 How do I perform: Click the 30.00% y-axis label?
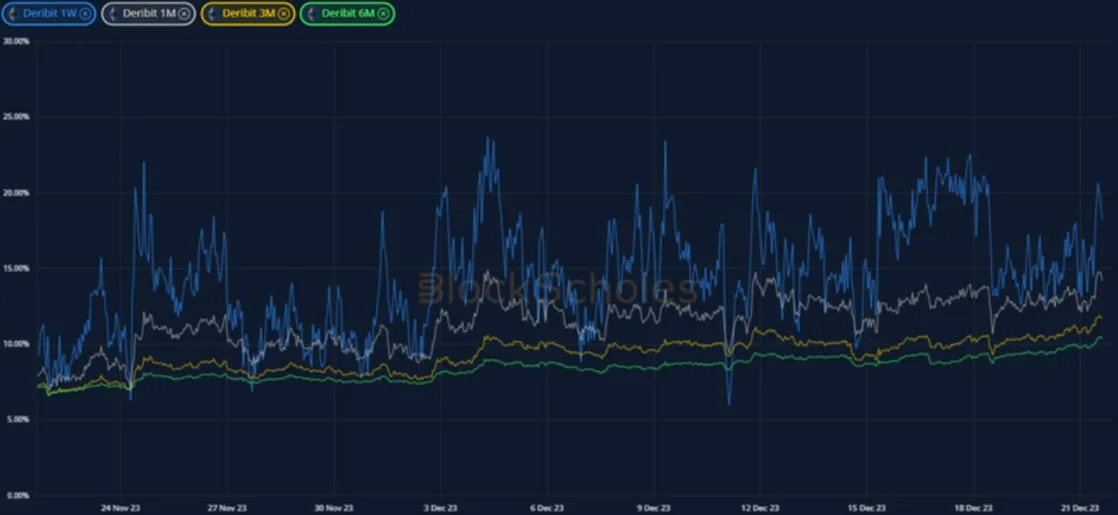pyautogui.click(x=16, y=41)
